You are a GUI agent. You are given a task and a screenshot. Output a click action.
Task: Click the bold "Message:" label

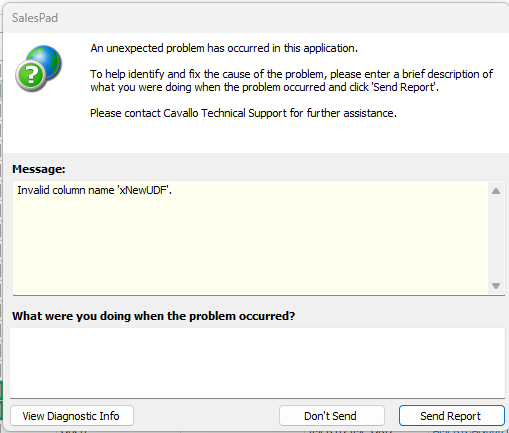pyautogui.click(x=39, y=169)
